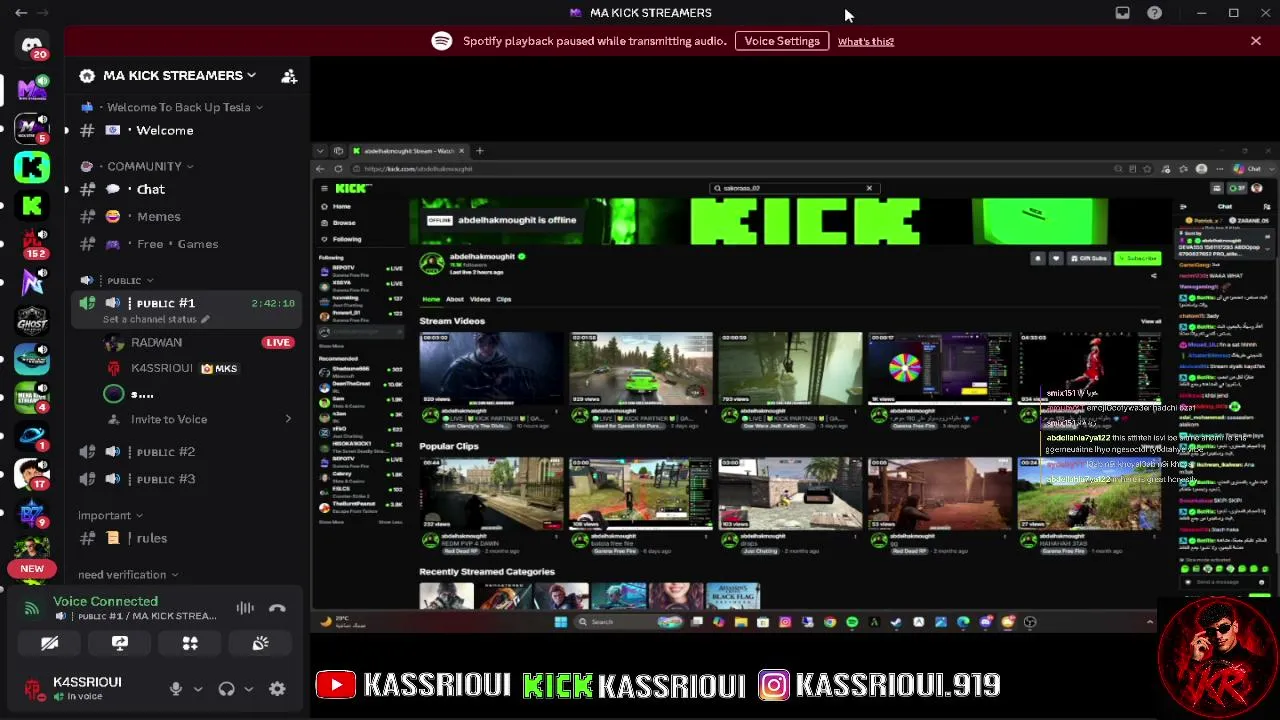Open a new tab in streamed browser
This screenshot has height=720, width=1280.
tap(480, 151)
